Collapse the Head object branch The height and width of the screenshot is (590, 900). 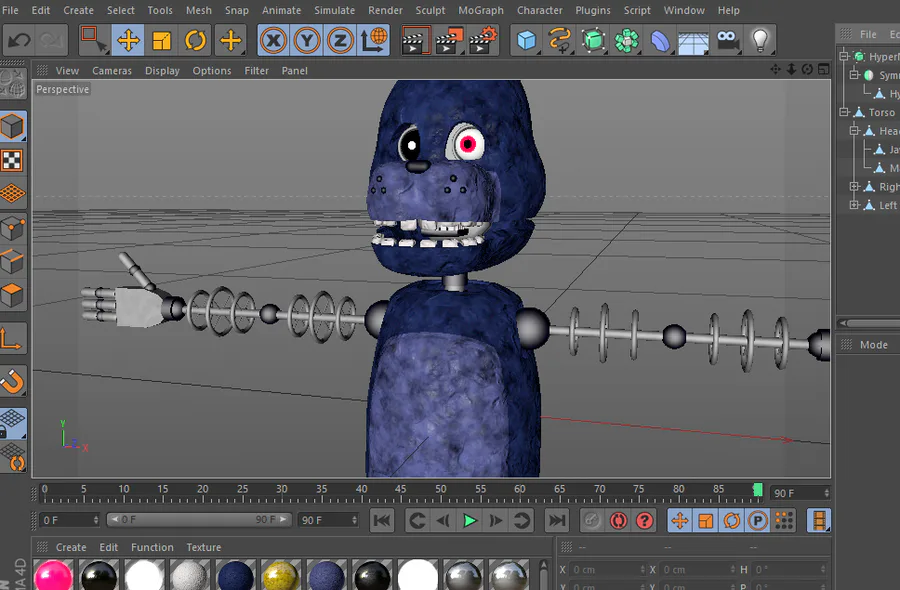(854, 131)
